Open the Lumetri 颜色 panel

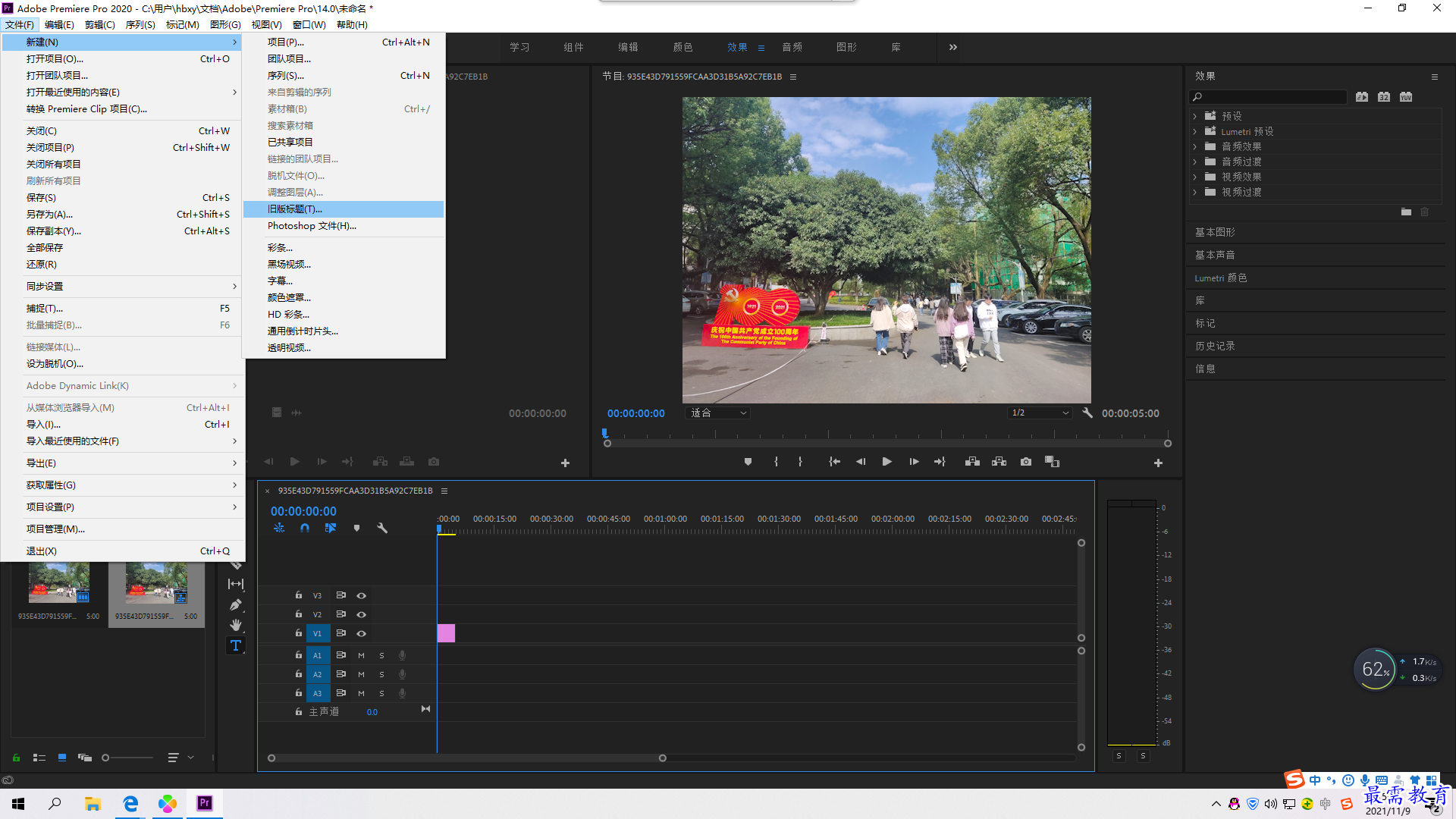pyautogui.click(x=1221, y=278)
